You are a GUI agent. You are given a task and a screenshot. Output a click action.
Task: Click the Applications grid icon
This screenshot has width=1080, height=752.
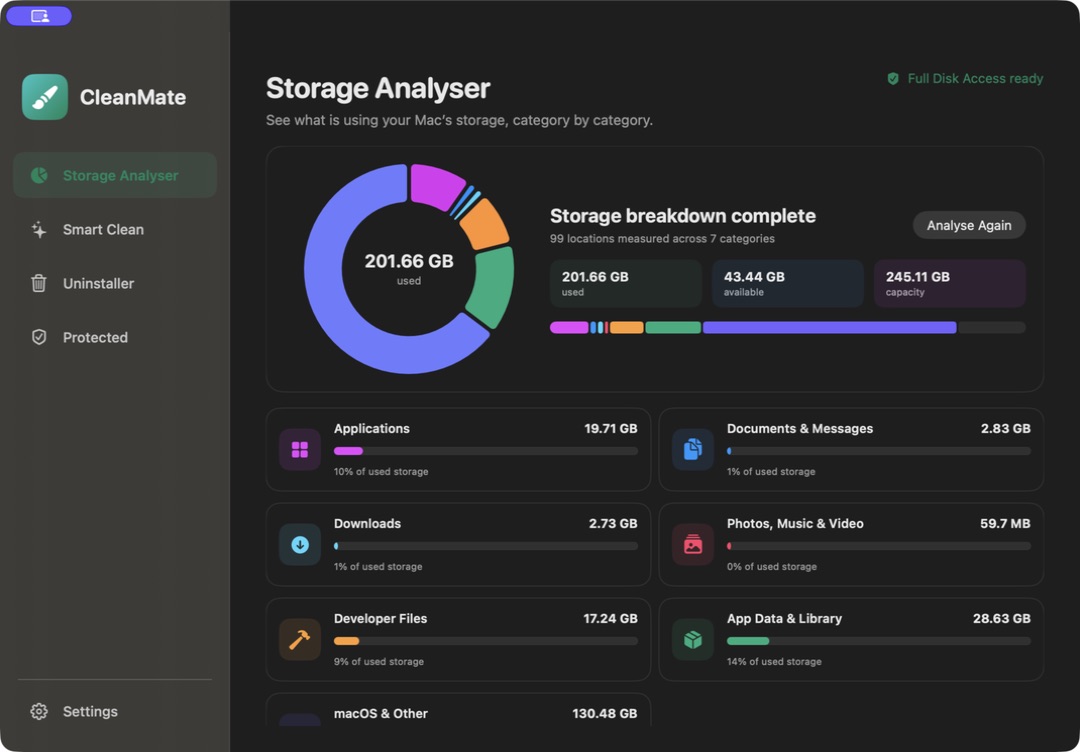300,450
